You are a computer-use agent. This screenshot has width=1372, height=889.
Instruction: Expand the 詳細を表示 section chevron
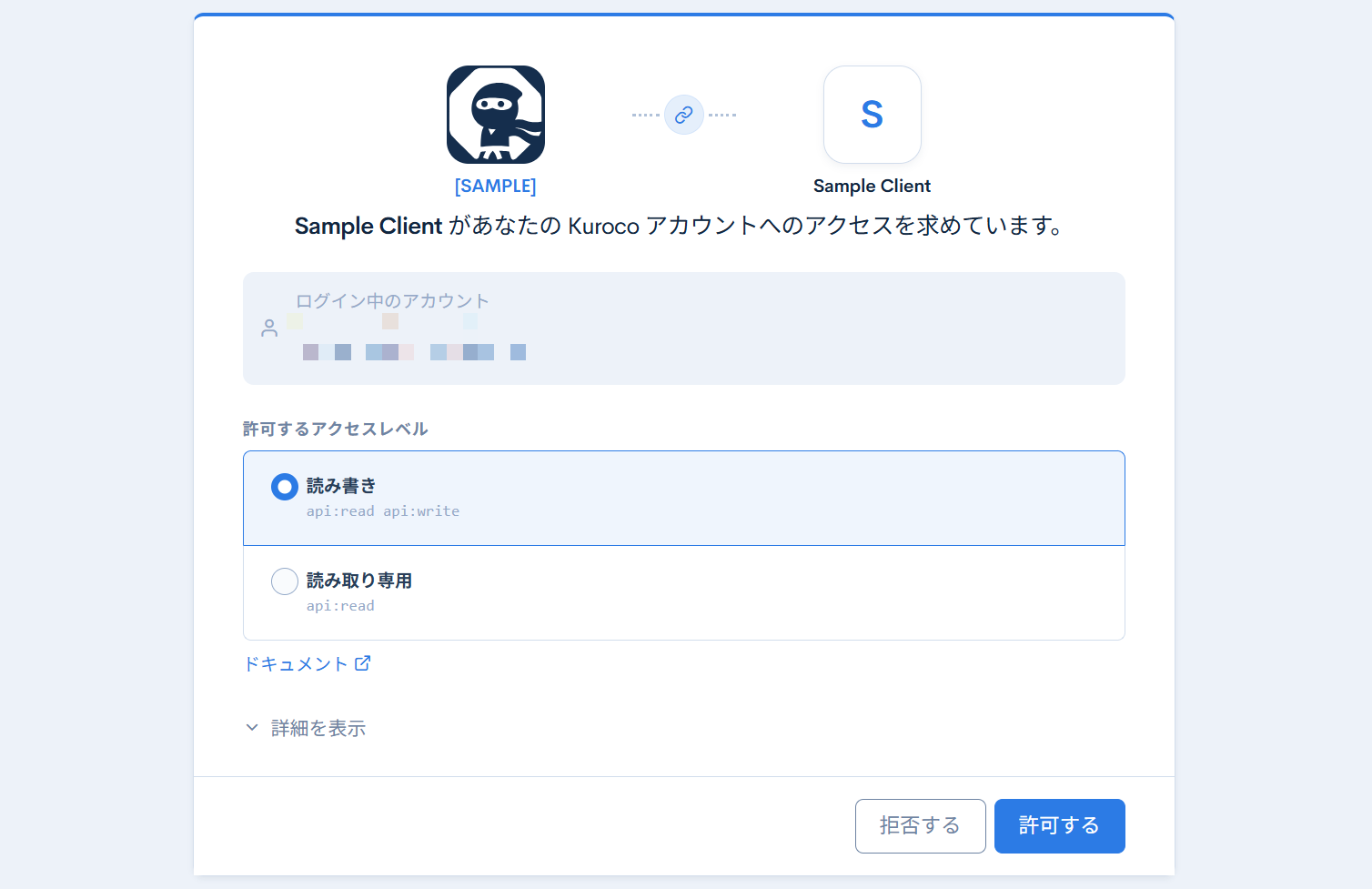coord(252,728)
